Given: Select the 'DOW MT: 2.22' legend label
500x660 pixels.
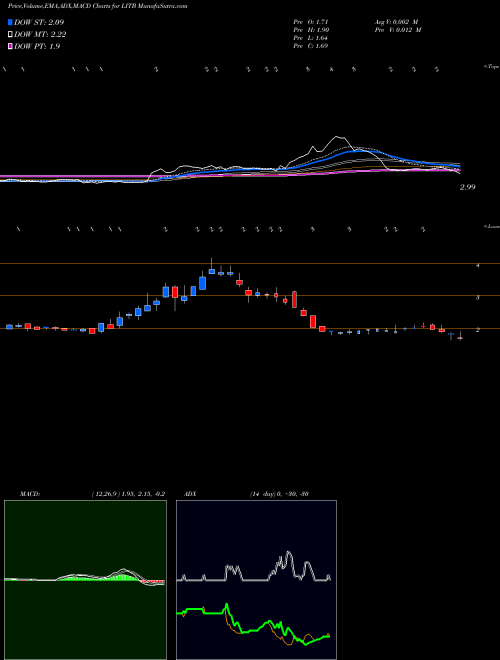Looking at the screenshot, I should coord(40,35).
